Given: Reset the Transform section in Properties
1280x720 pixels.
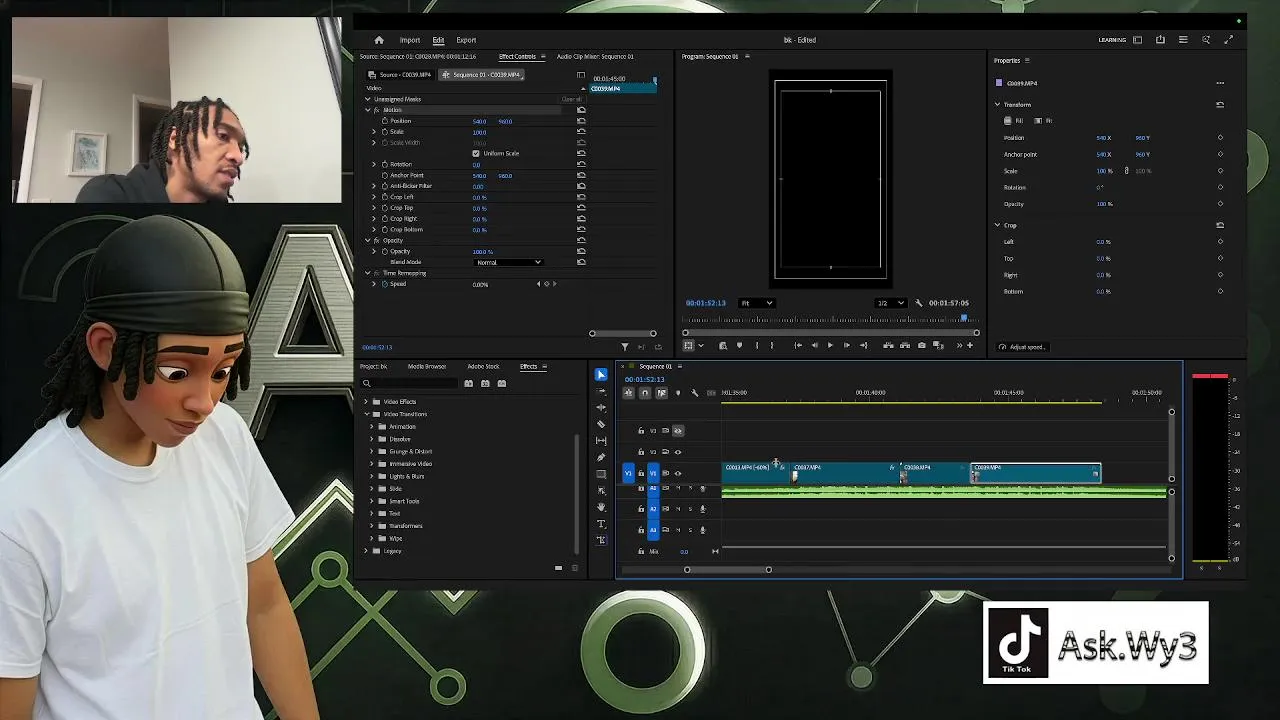Looking at the screenshot, I should [x=1220, y=104].
